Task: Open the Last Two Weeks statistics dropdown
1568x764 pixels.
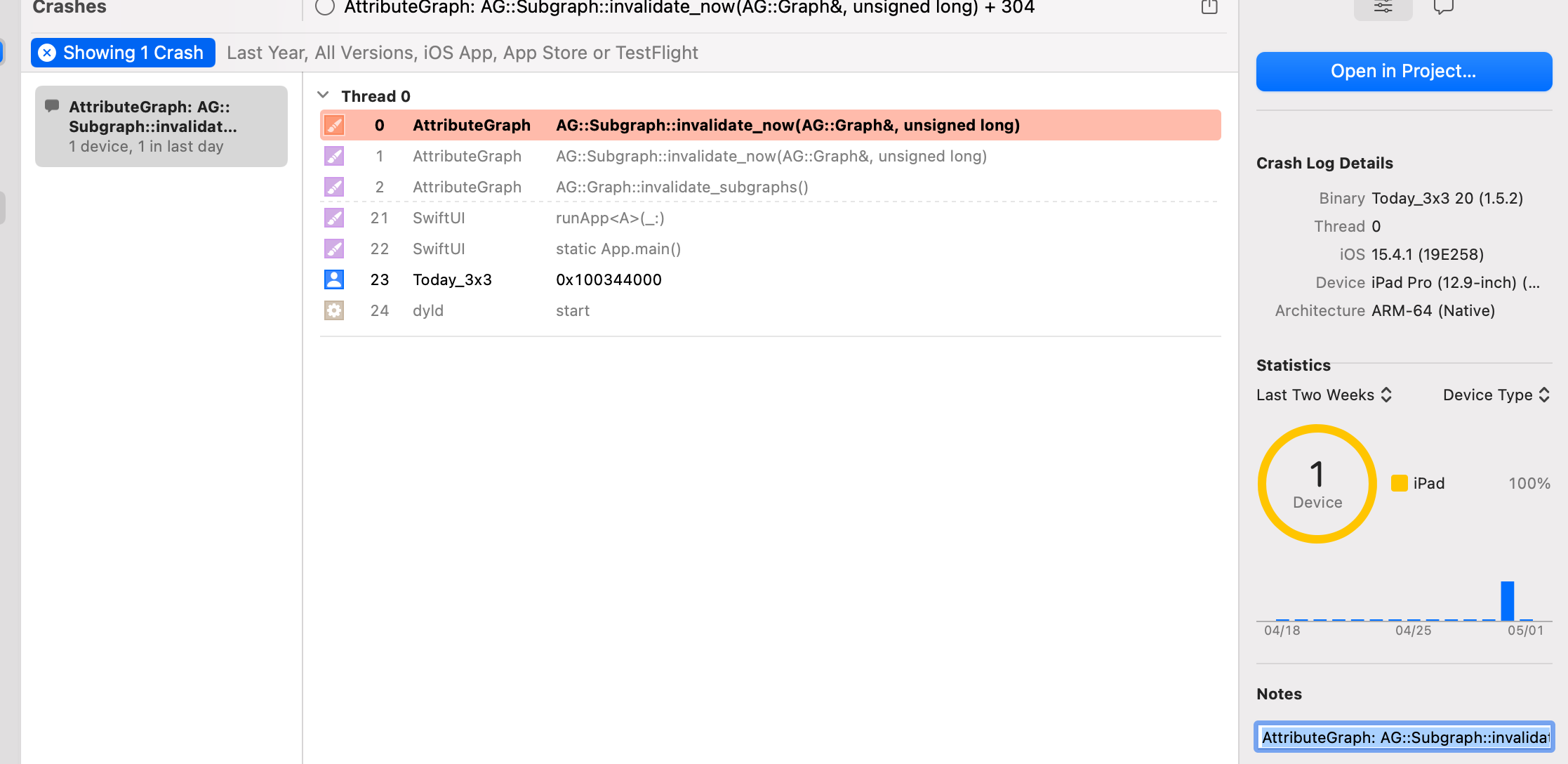Action: point(1324,395)
